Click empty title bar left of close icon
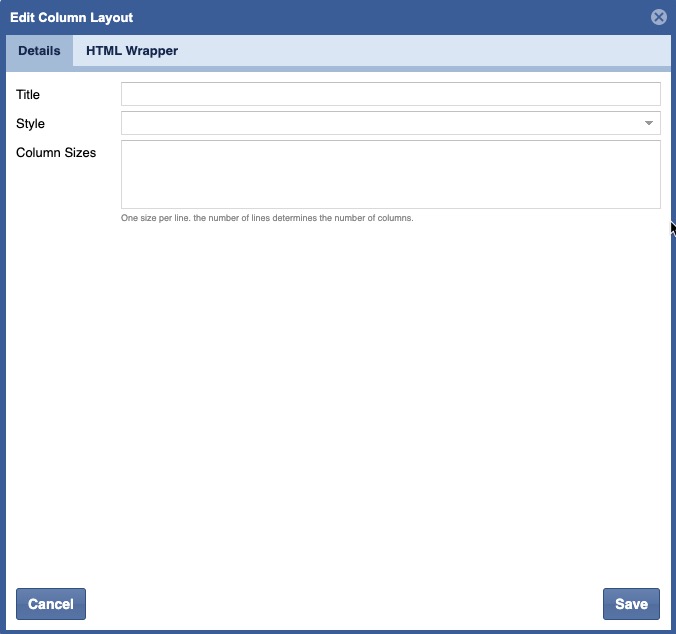 click(400, 18)
